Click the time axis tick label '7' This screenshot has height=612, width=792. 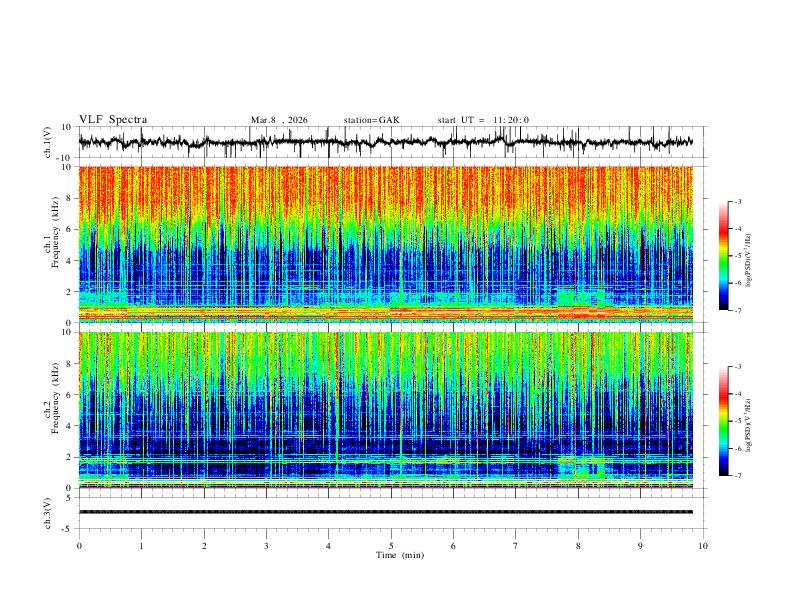pos(516,546)
